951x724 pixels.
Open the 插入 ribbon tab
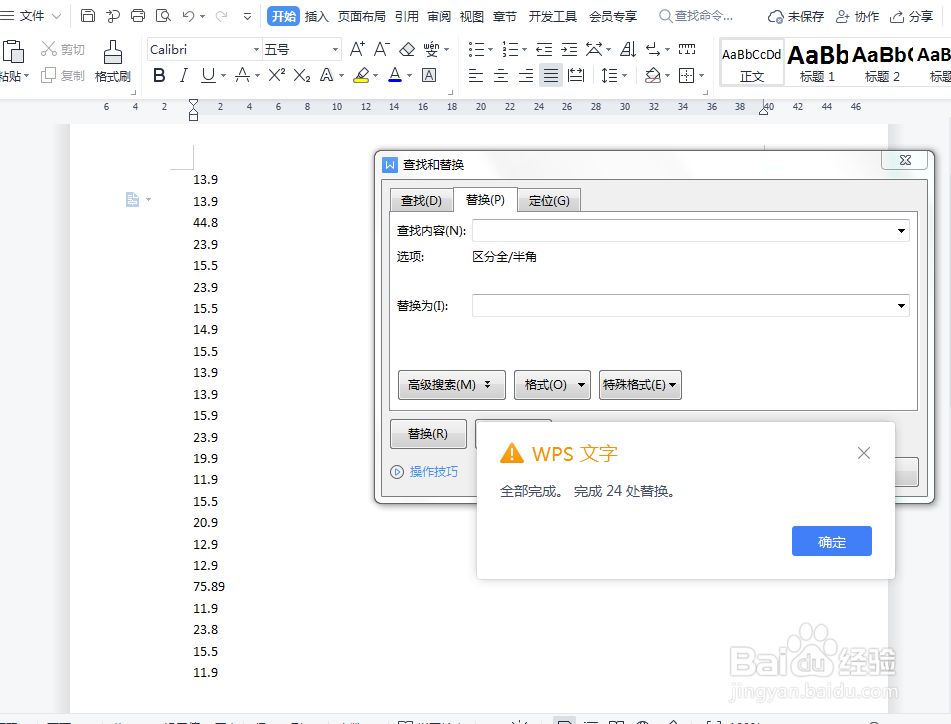(x=317, y=16)
